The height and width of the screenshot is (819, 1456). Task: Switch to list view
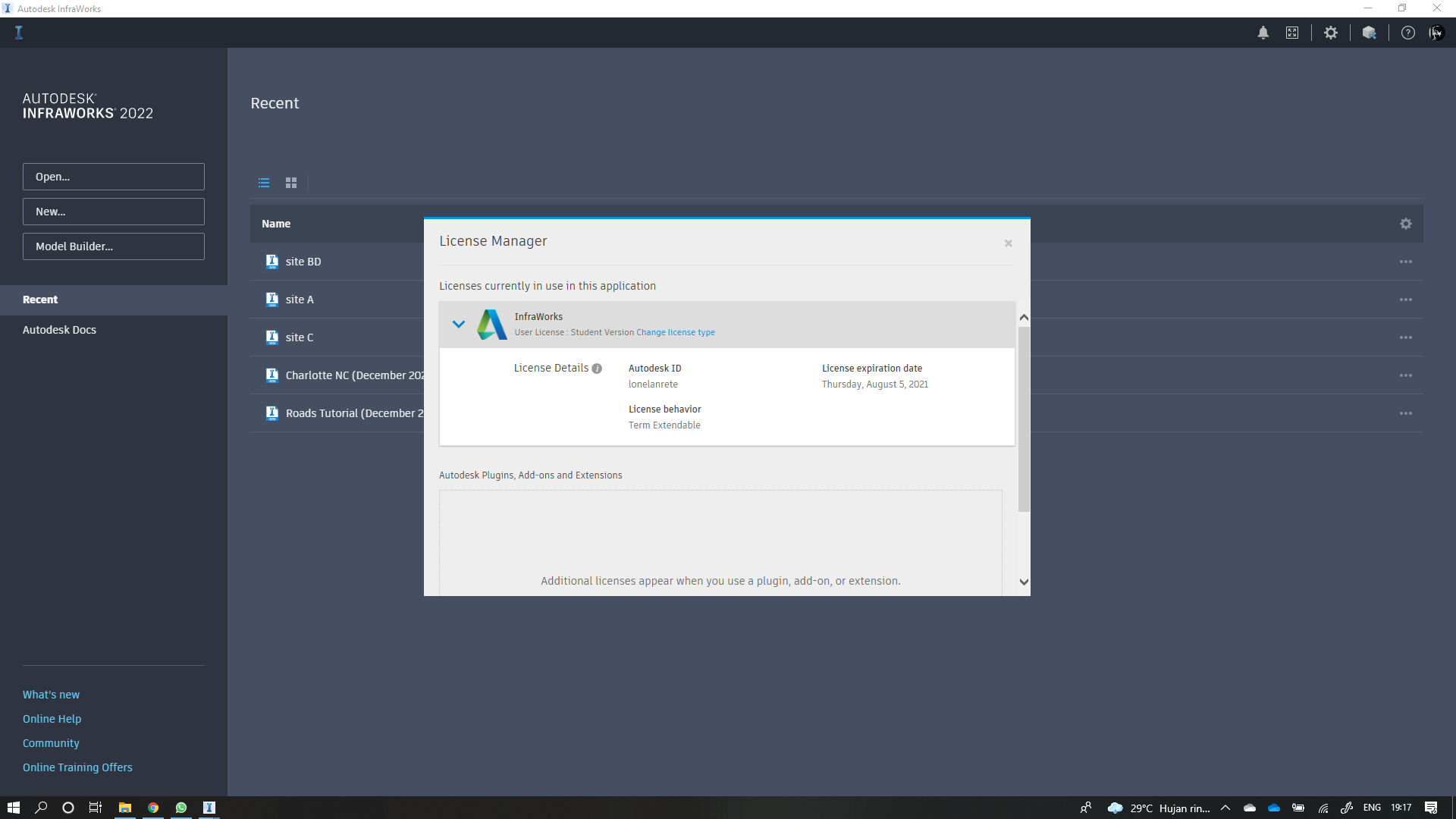click(x=264, y=183)
